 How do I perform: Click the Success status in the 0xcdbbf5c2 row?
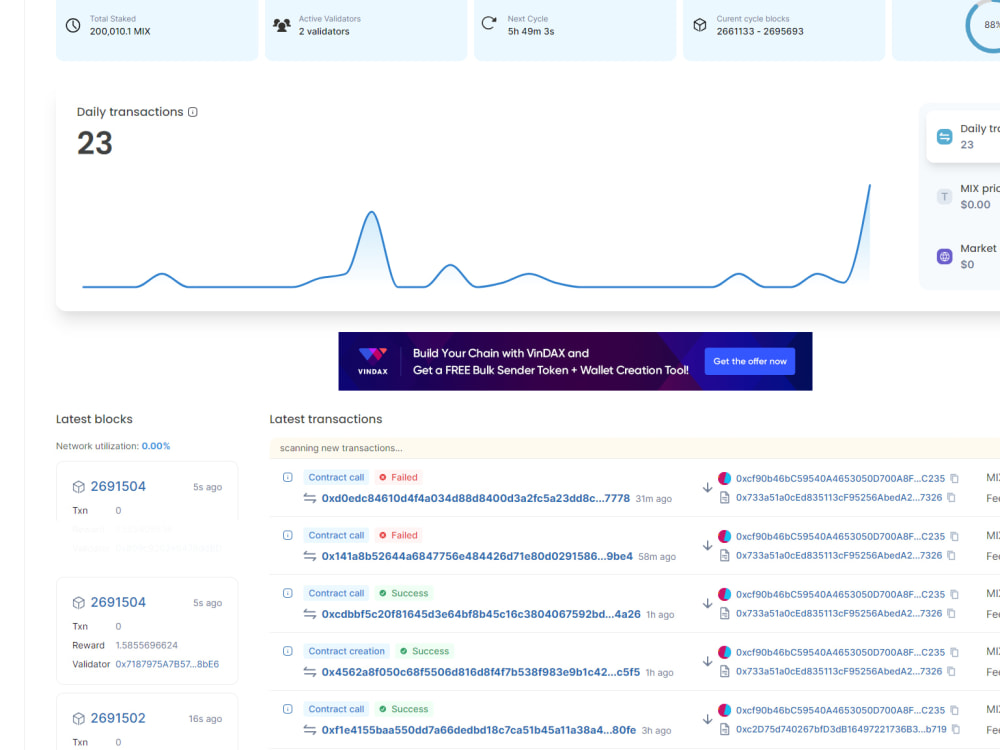point(404,593)
